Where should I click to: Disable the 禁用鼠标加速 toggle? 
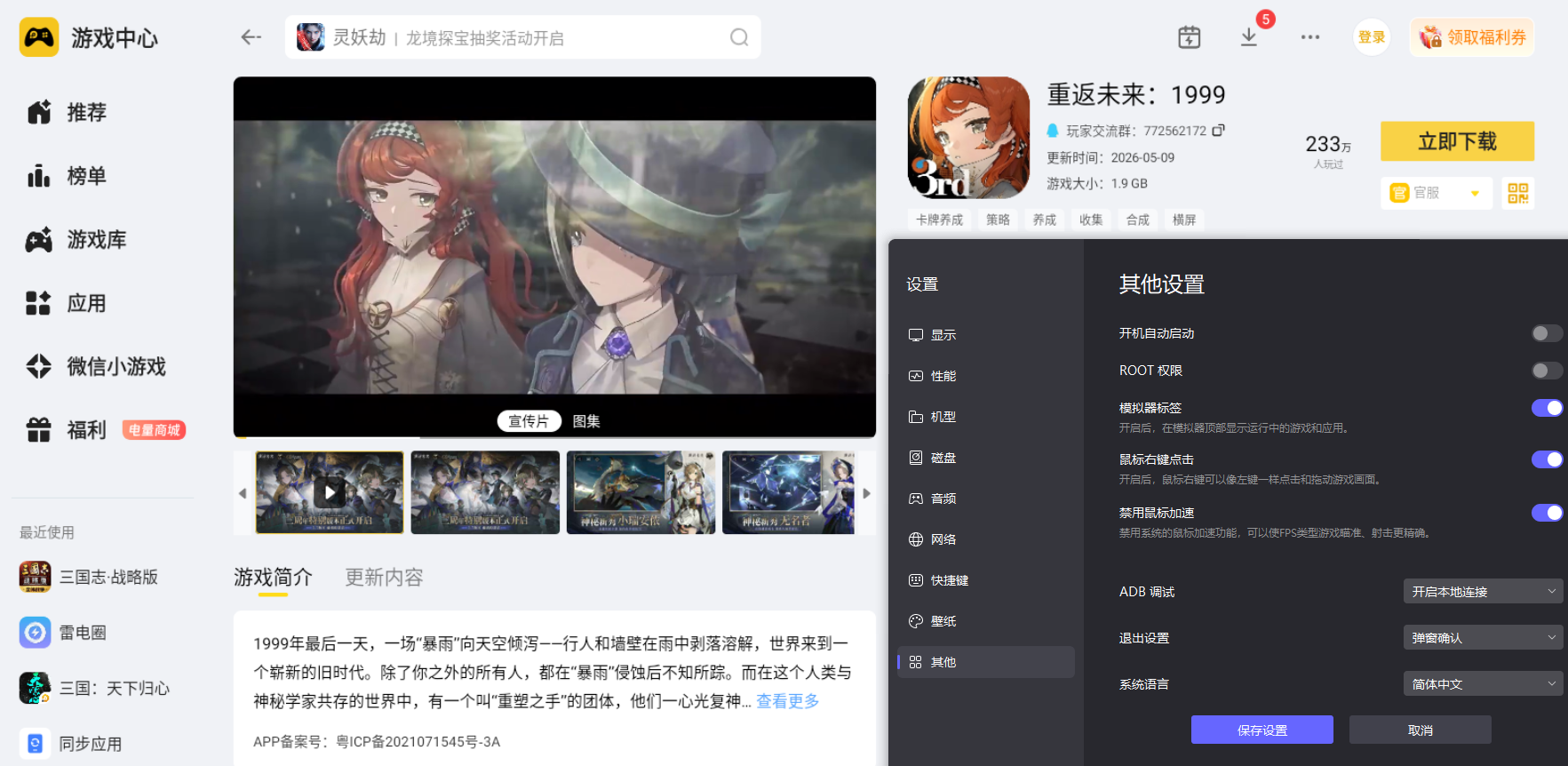point(1547,513)
